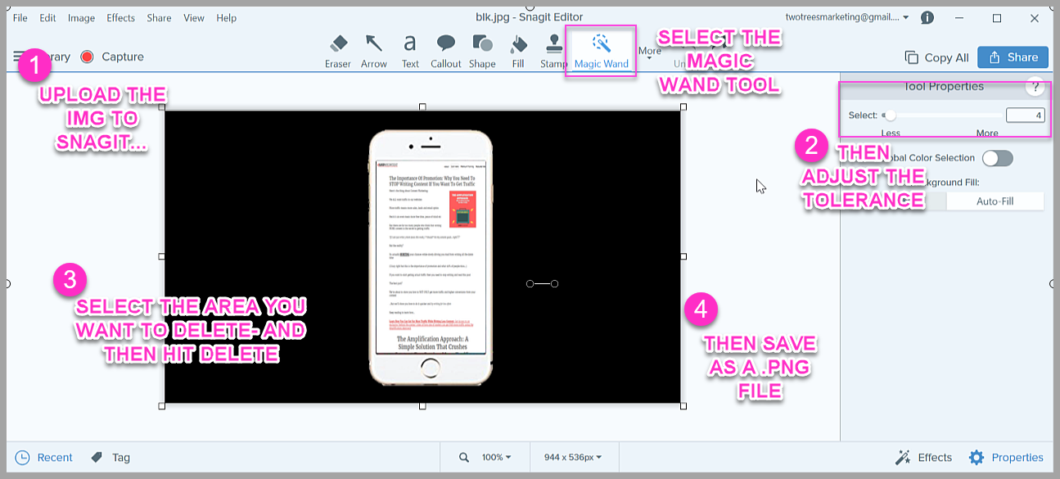
Task: Select the Arrow tool
Action: pyautogui.click(x=373, y=52)
